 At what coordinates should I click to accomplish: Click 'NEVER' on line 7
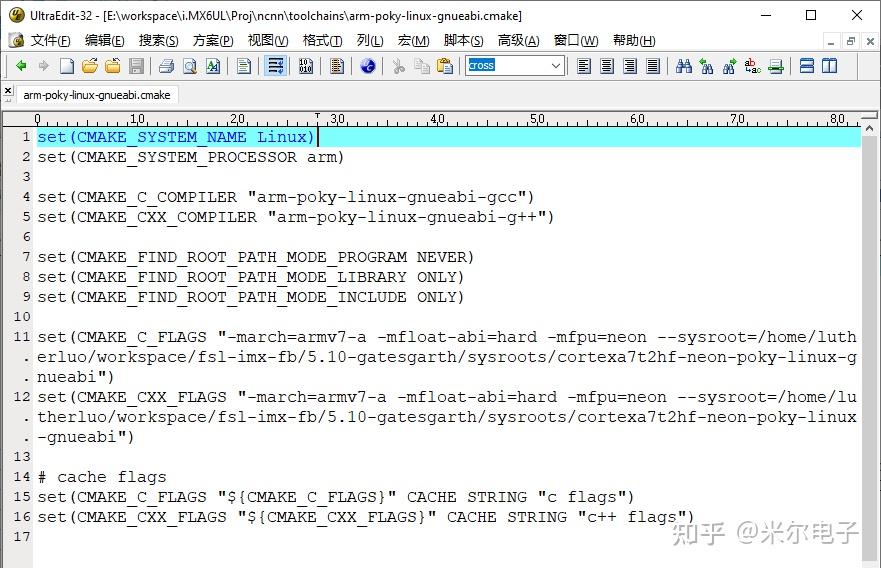point(442,257)
